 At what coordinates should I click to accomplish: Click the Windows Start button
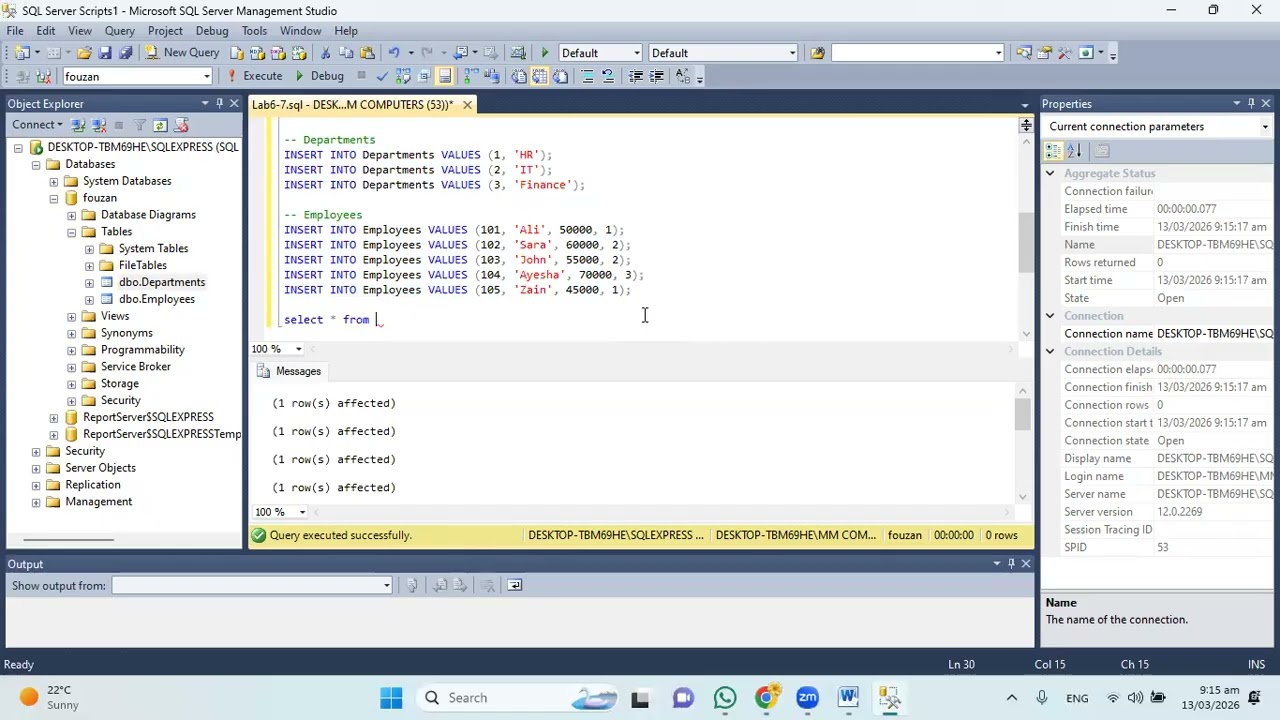coord(391,698)
